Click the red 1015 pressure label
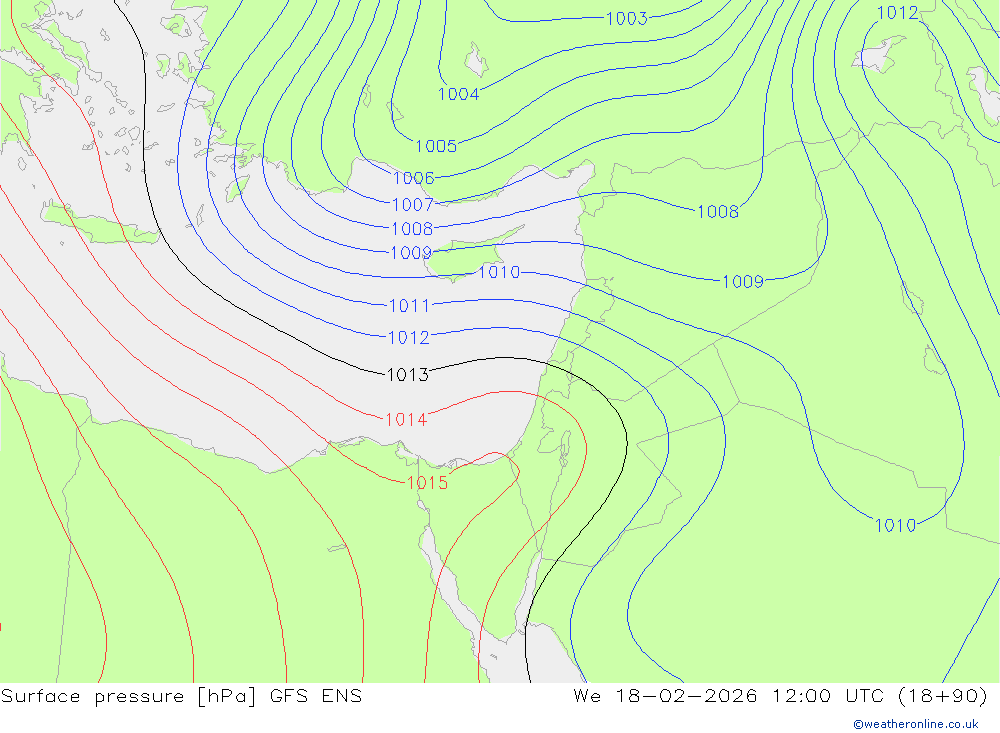Viewport: 1000px width, 733px height. pyautogui.click(x=427, y=483)
